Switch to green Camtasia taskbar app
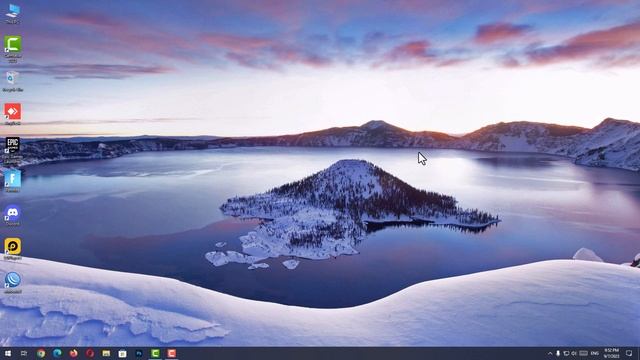This screenshot has height=360, width=640. (x=155, y=353)
